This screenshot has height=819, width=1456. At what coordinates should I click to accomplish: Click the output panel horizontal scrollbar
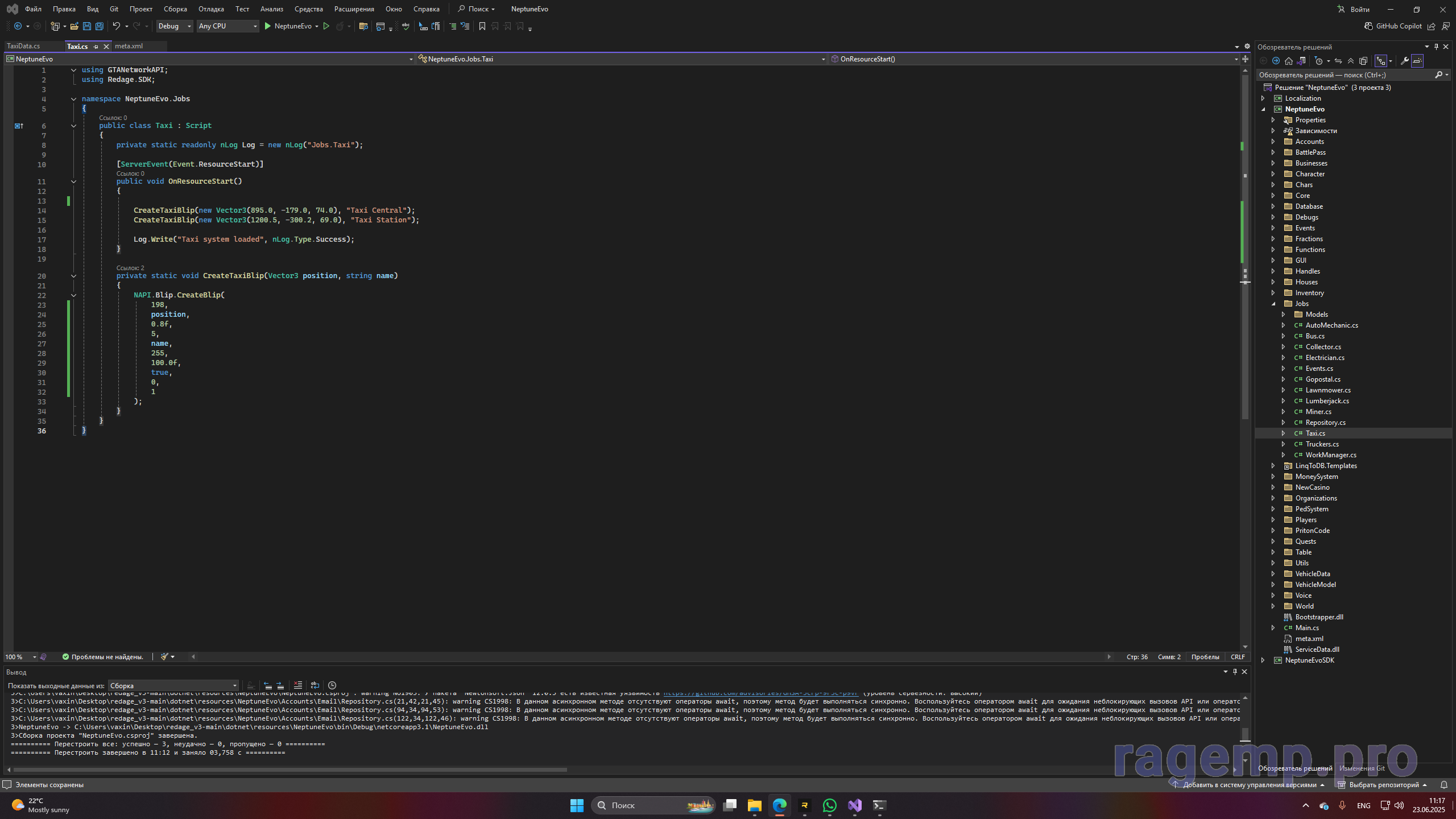point(290,770)
